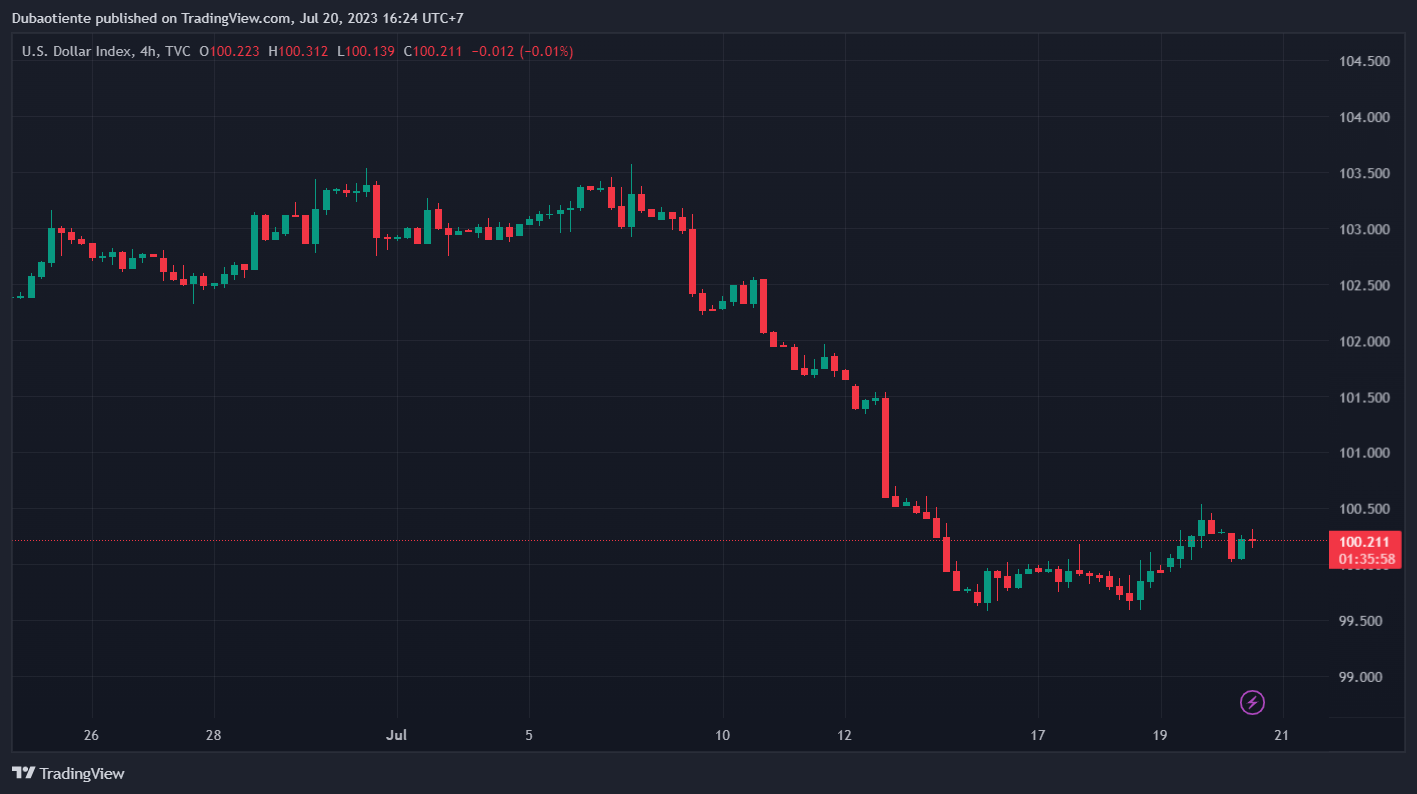Click the High value H100.312
The image size is (1417, 794).
(x=298, y=51)
